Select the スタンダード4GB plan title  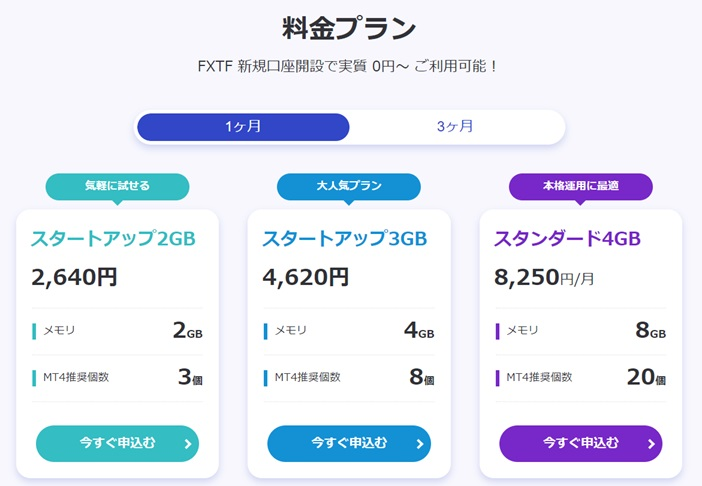[567, 239]
